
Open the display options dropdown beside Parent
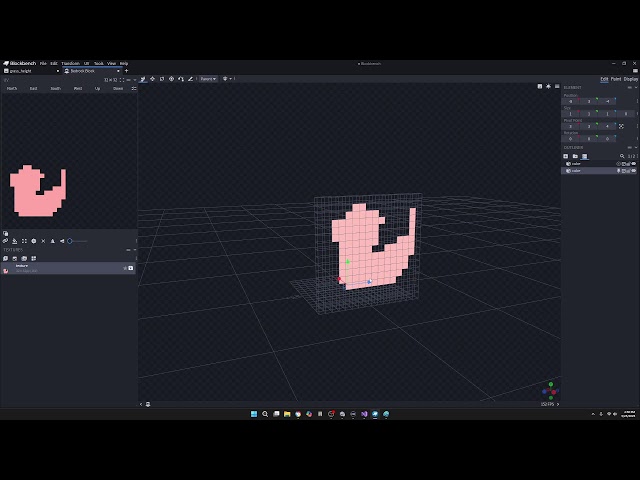[x=227, y=79]
